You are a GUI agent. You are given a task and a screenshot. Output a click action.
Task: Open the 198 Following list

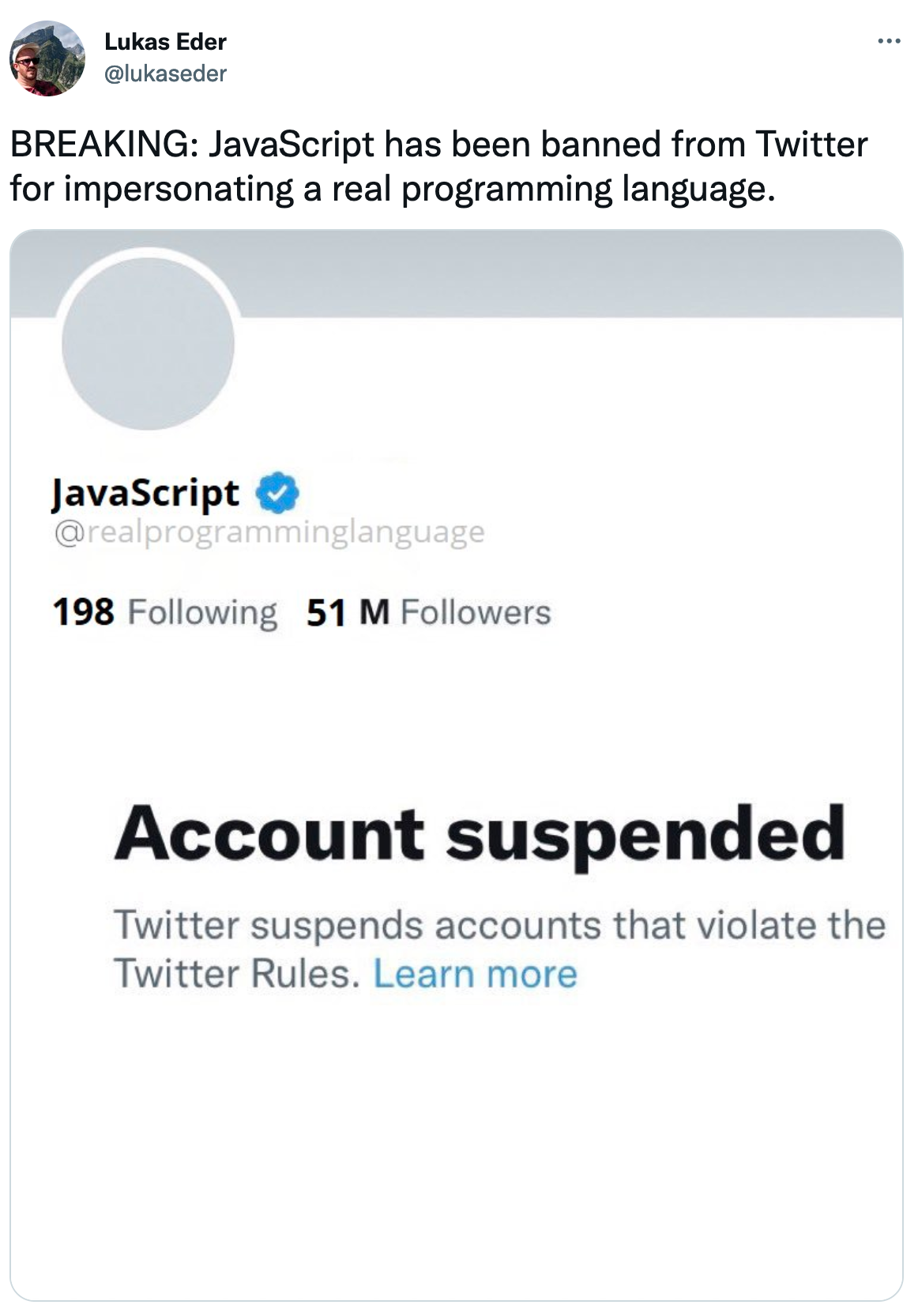[164, 612]
